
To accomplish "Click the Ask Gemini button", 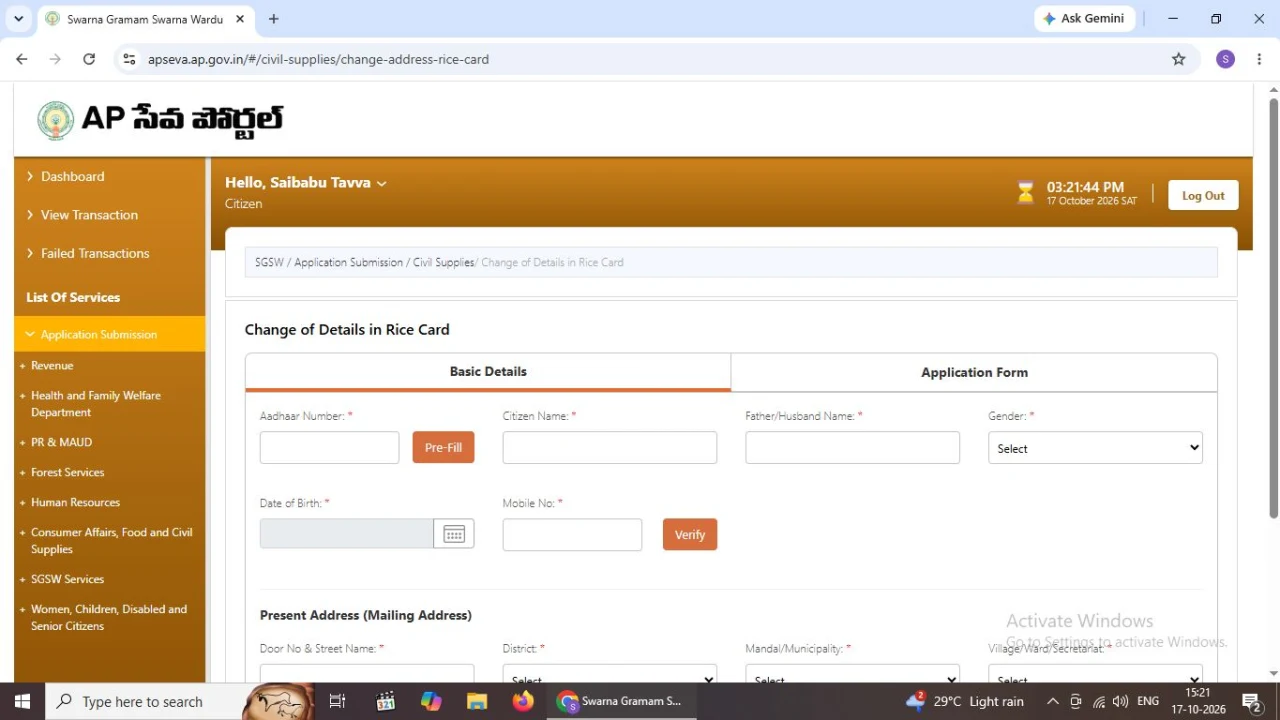I will [1083, 19].
